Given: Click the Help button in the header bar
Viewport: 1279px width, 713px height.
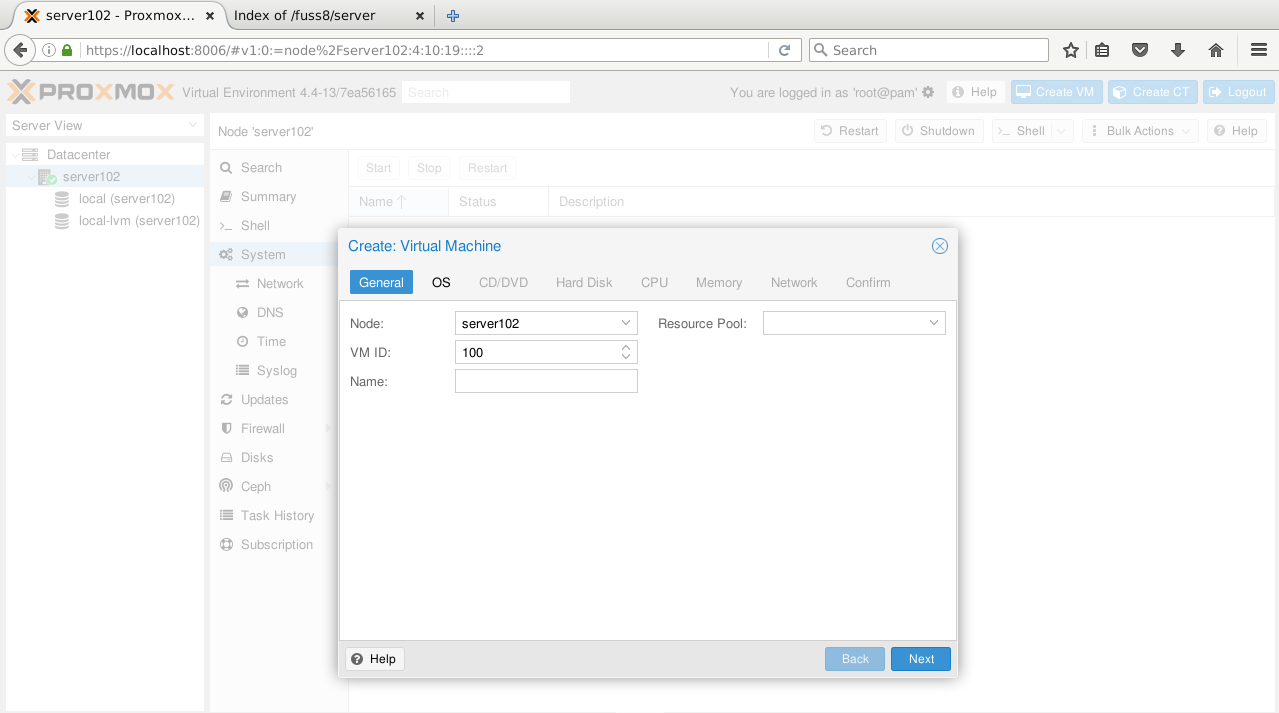Looking at the screenshot, I should (975, 92).
